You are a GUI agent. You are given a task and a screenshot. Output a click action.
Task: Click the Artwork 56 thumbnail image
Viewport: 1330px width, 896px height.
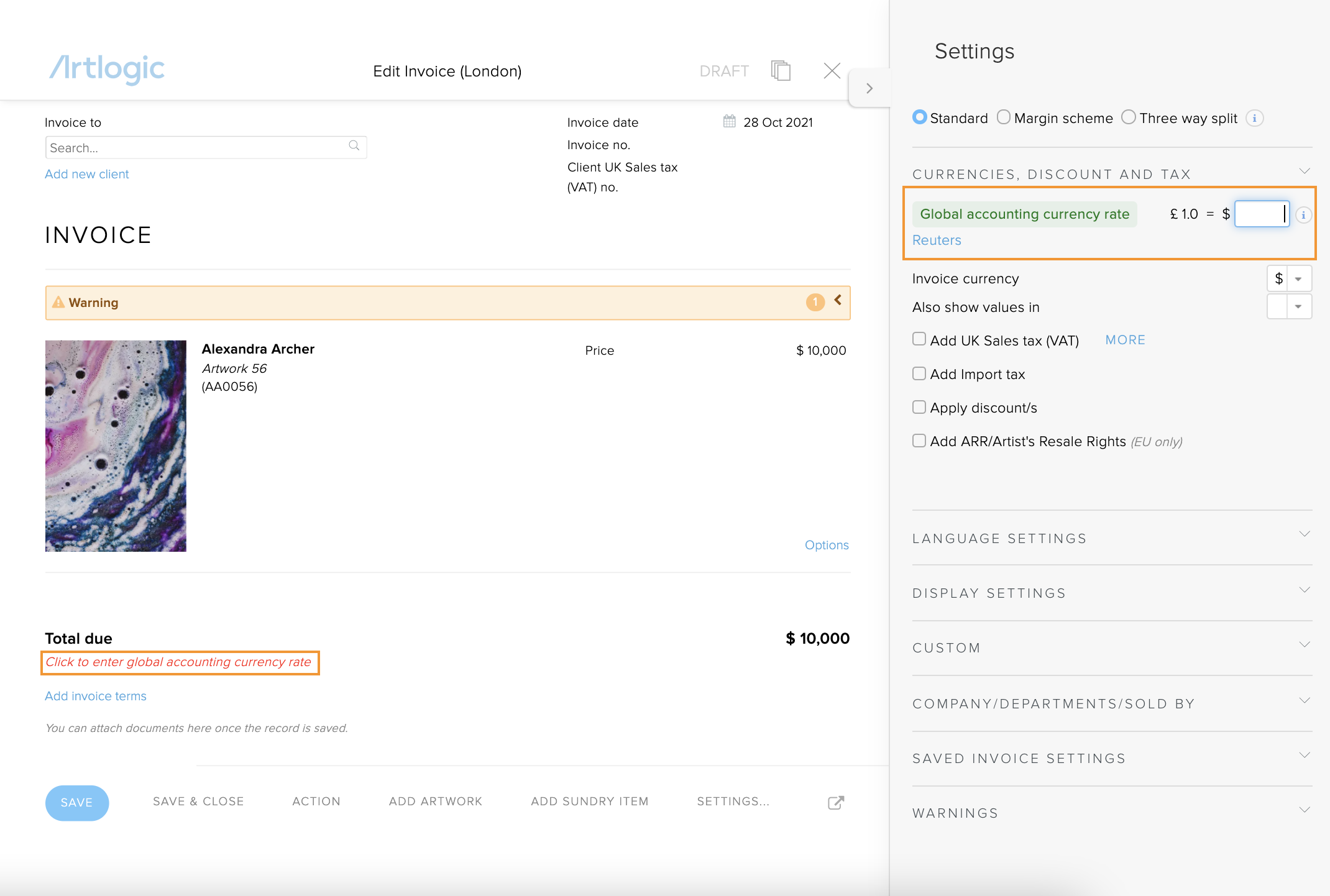pos(116,446)
